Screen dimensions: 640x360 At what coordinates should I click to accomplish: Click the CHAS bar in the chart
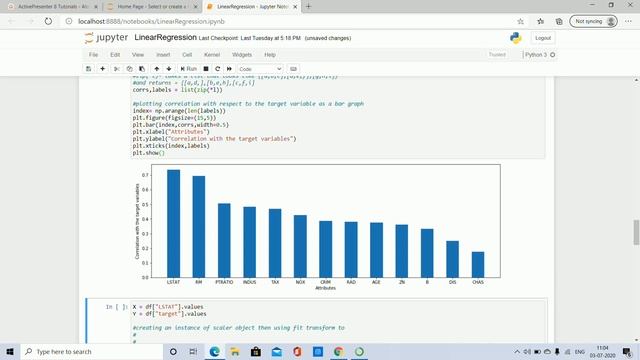click(x=478, y=264)
